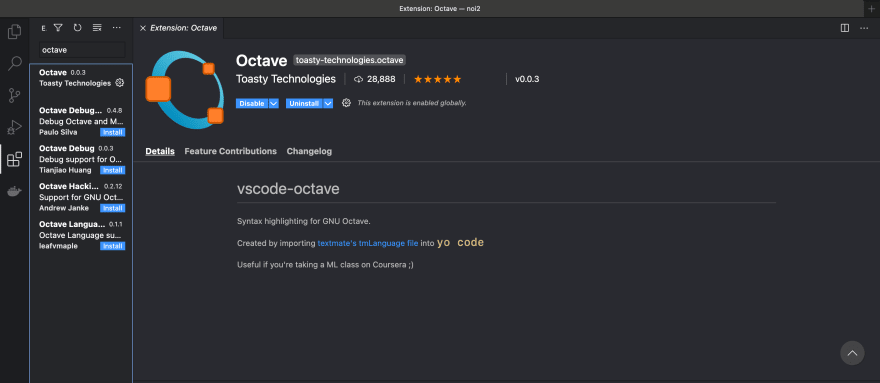Open the Extensions view in activity bar
The width and height of the screenshot is (880, 383).
(15, 159)
